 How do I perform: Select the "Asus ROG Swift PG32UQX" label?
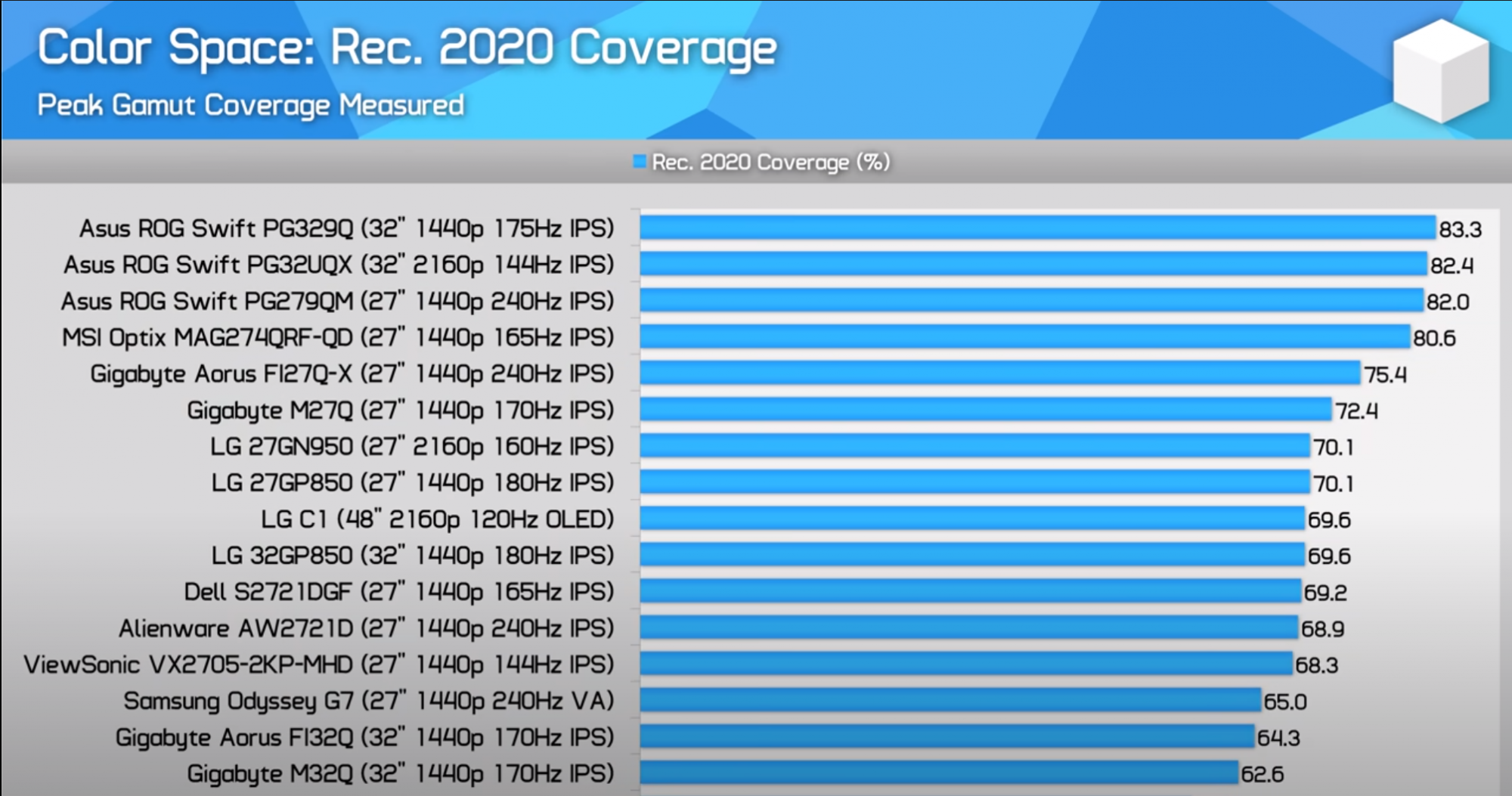click(x=339, y=265)
